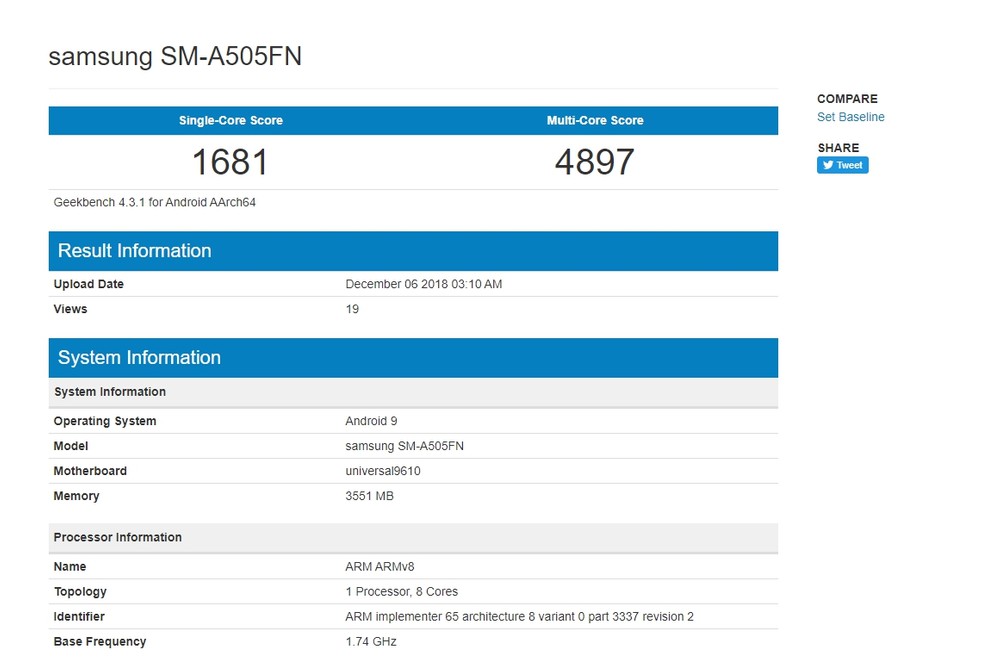Image resolution: width=1000 pixels, height=664 pixels.
Task: Click the gray System Information subheader row
Action: (413, 392)
